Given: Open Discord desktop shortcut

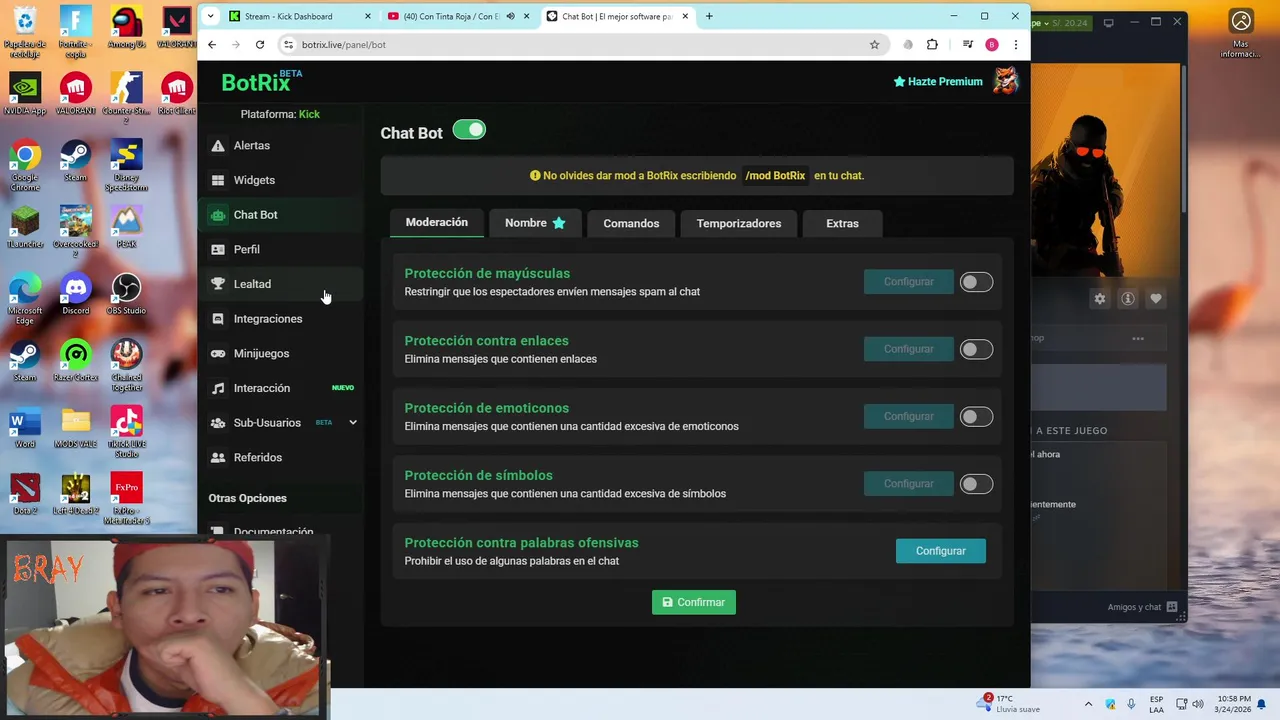Looking at the screenshot, I should click(x=76, y=294).
